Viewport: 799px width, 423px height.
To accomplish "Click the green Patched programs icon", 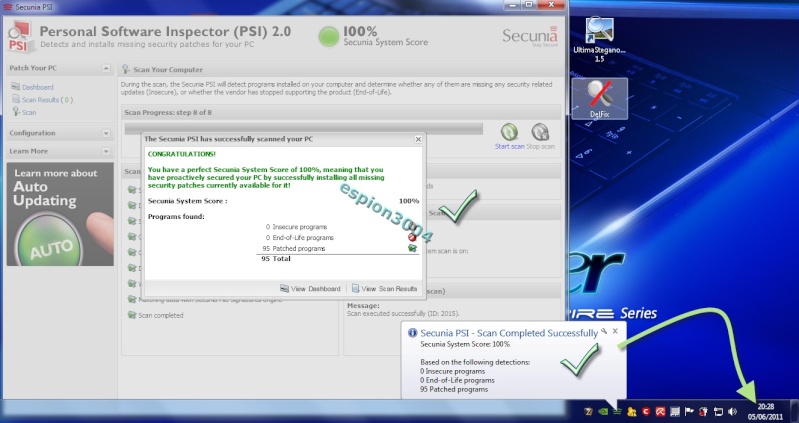I will click(x=412, y=248).
